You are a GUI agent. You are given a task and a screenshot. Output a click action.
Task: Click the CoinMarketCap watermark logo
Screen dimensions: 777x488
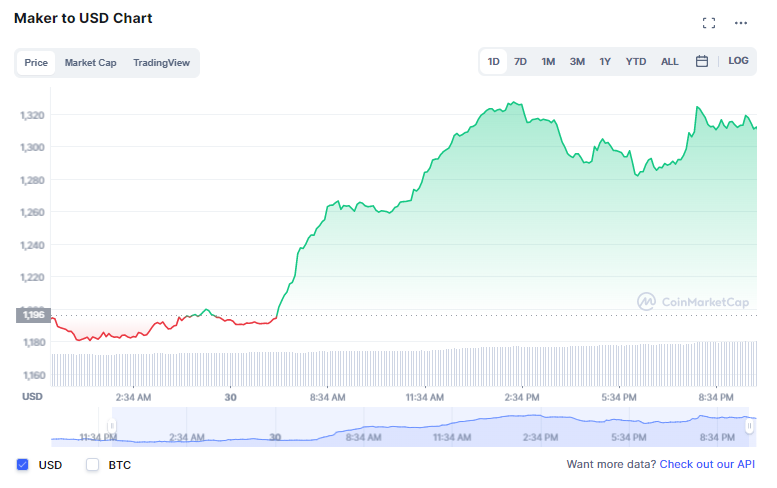693,301
